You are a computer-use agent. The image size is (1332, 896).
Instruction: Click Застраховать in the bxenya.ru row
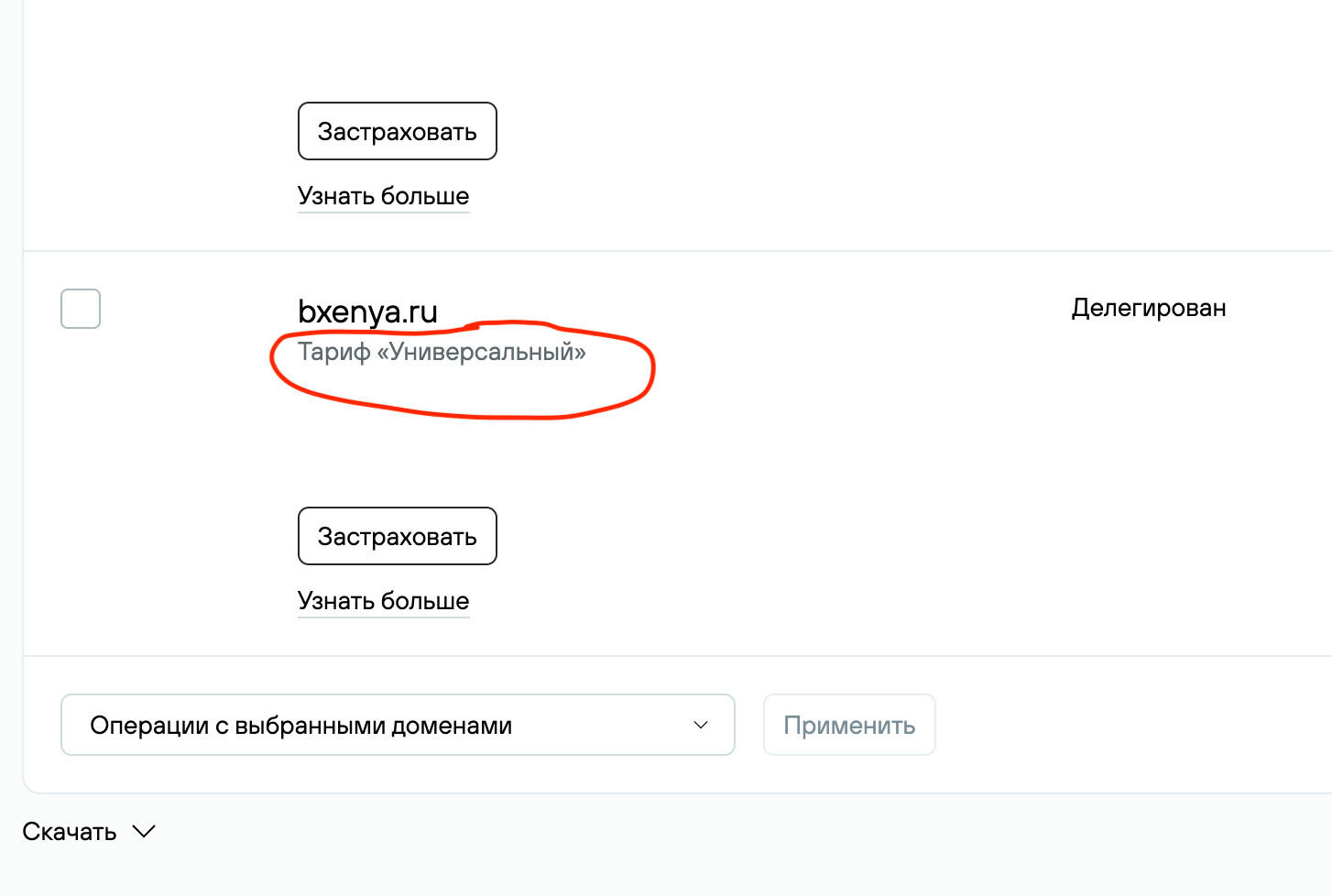pos(397,536)
